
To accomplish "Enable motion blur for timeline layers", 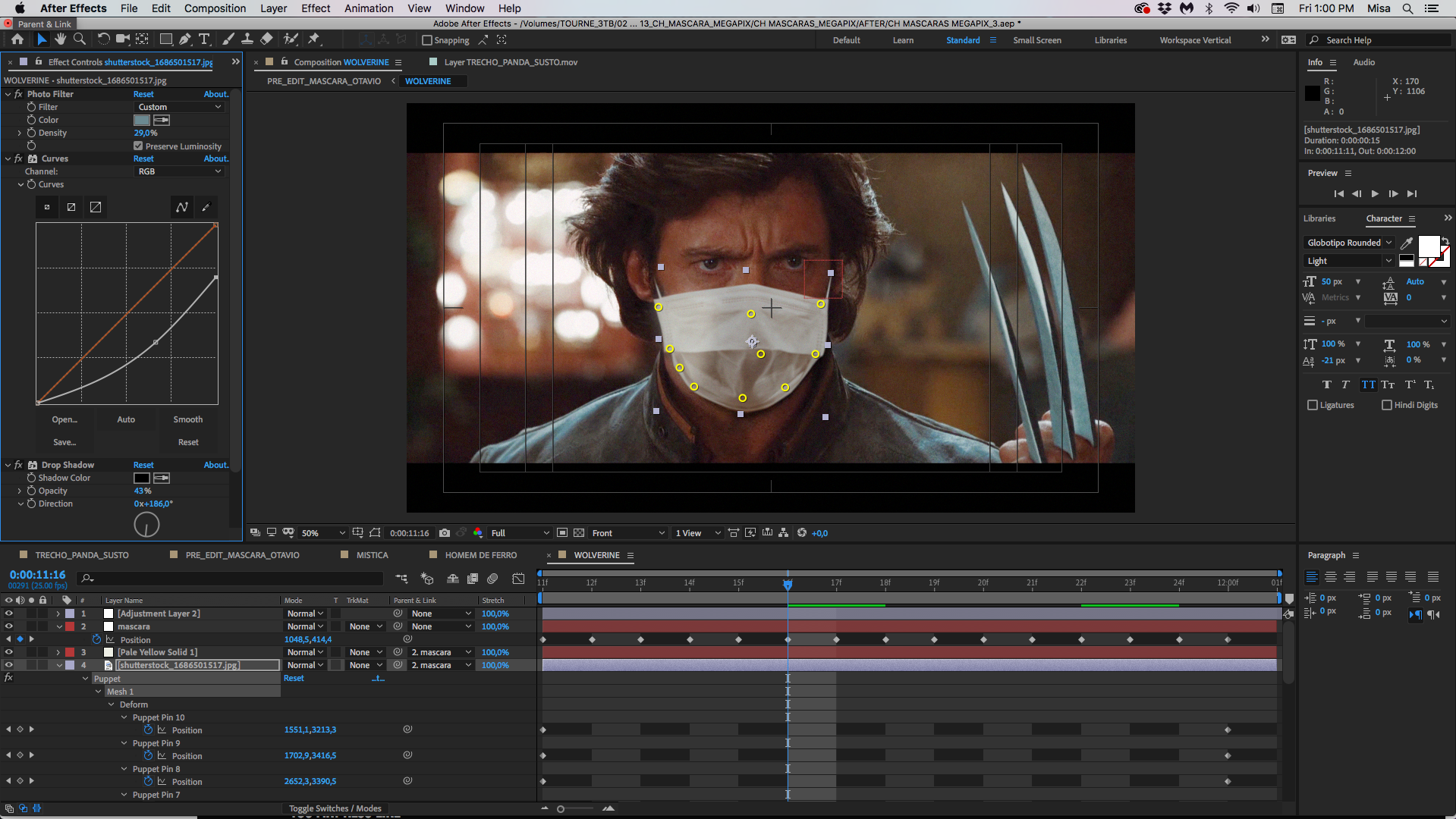I will 492,579.
